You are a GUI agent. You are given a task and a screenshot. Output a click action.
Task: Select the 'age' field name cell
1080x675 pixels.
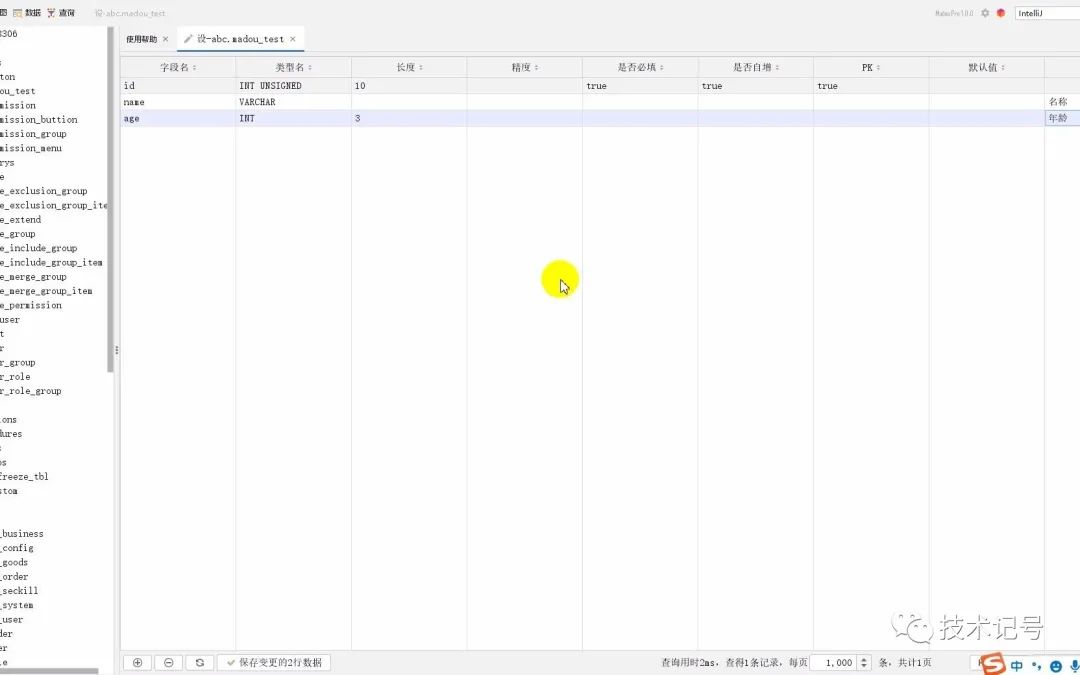178,118
